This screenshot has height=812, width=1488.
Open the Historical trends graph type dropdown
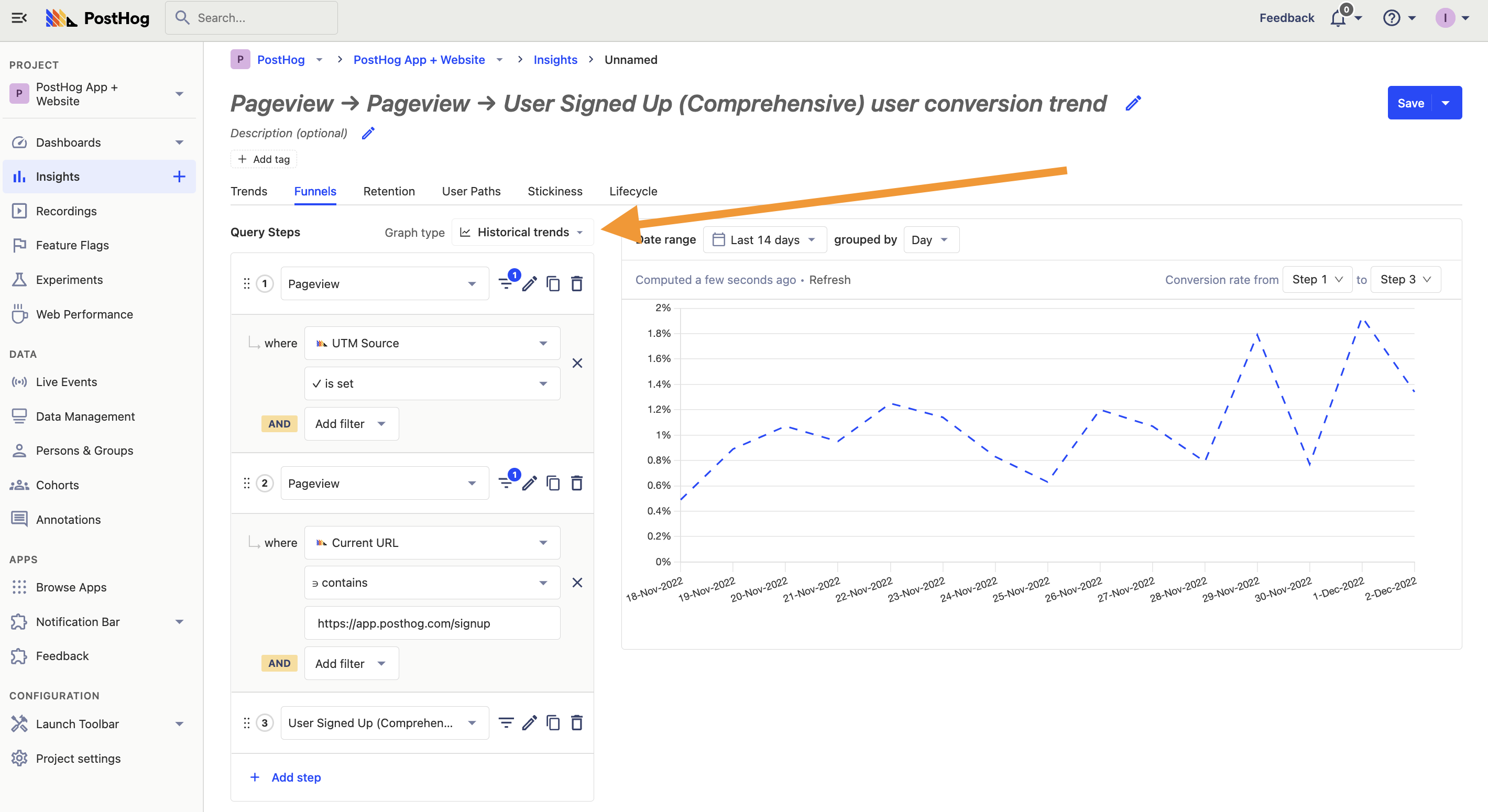[x=522, y=232]
